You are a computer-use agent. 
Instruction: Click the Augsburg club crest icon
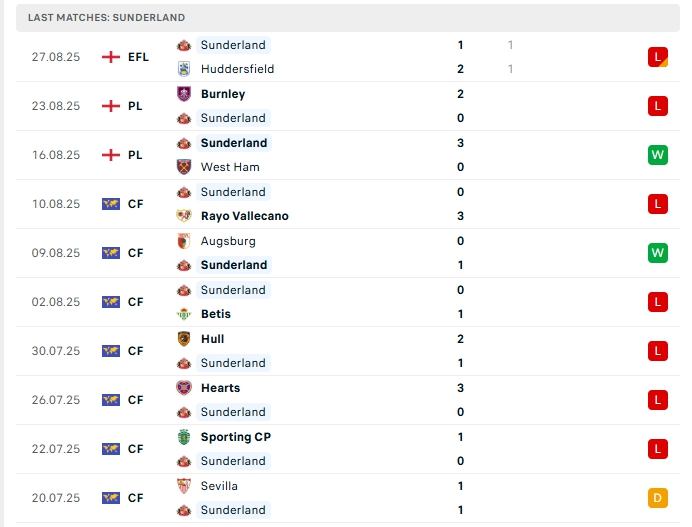184,241
